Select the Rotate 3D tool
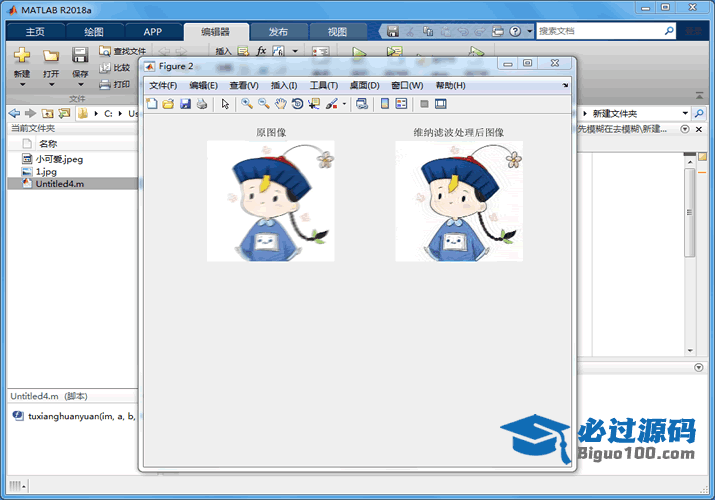The image size is (715, 500). pos(297,104)
